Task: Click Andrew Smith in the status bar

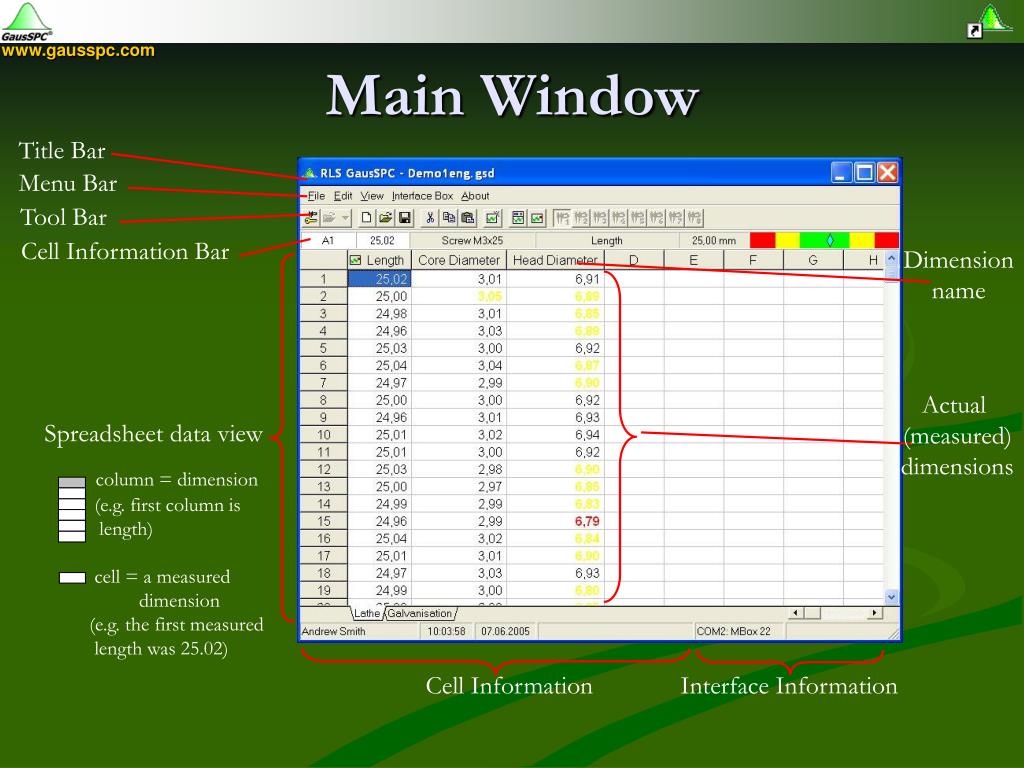Action: [334, 632]
